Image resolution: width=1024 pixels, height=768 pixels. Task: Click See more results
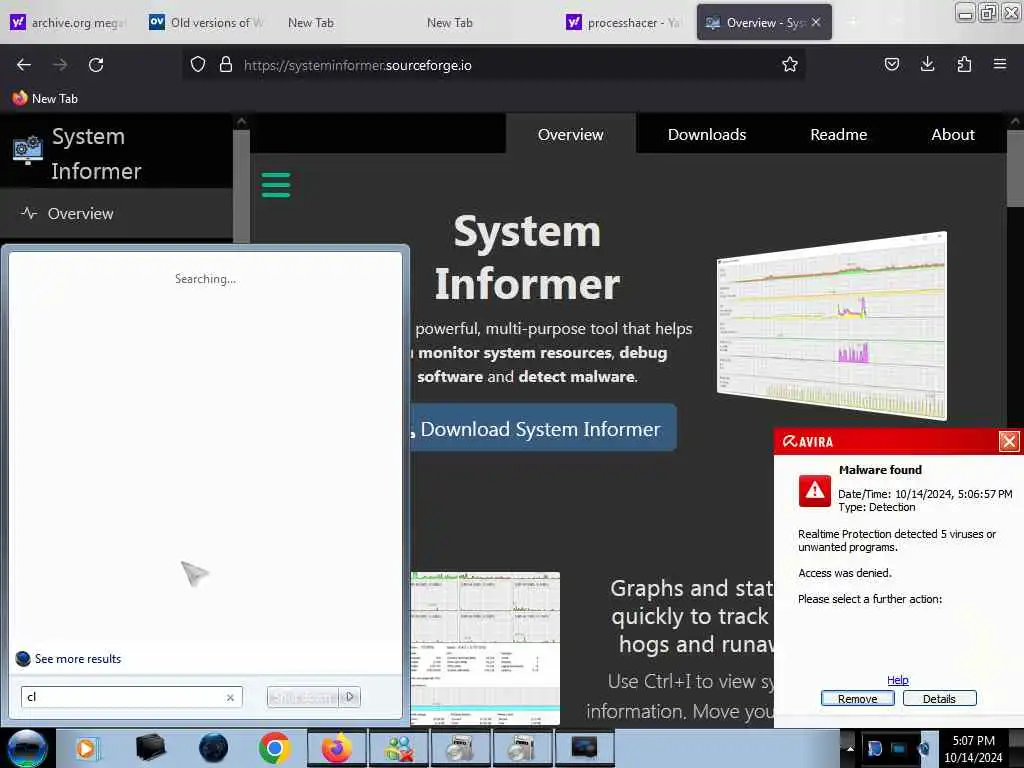78,658
